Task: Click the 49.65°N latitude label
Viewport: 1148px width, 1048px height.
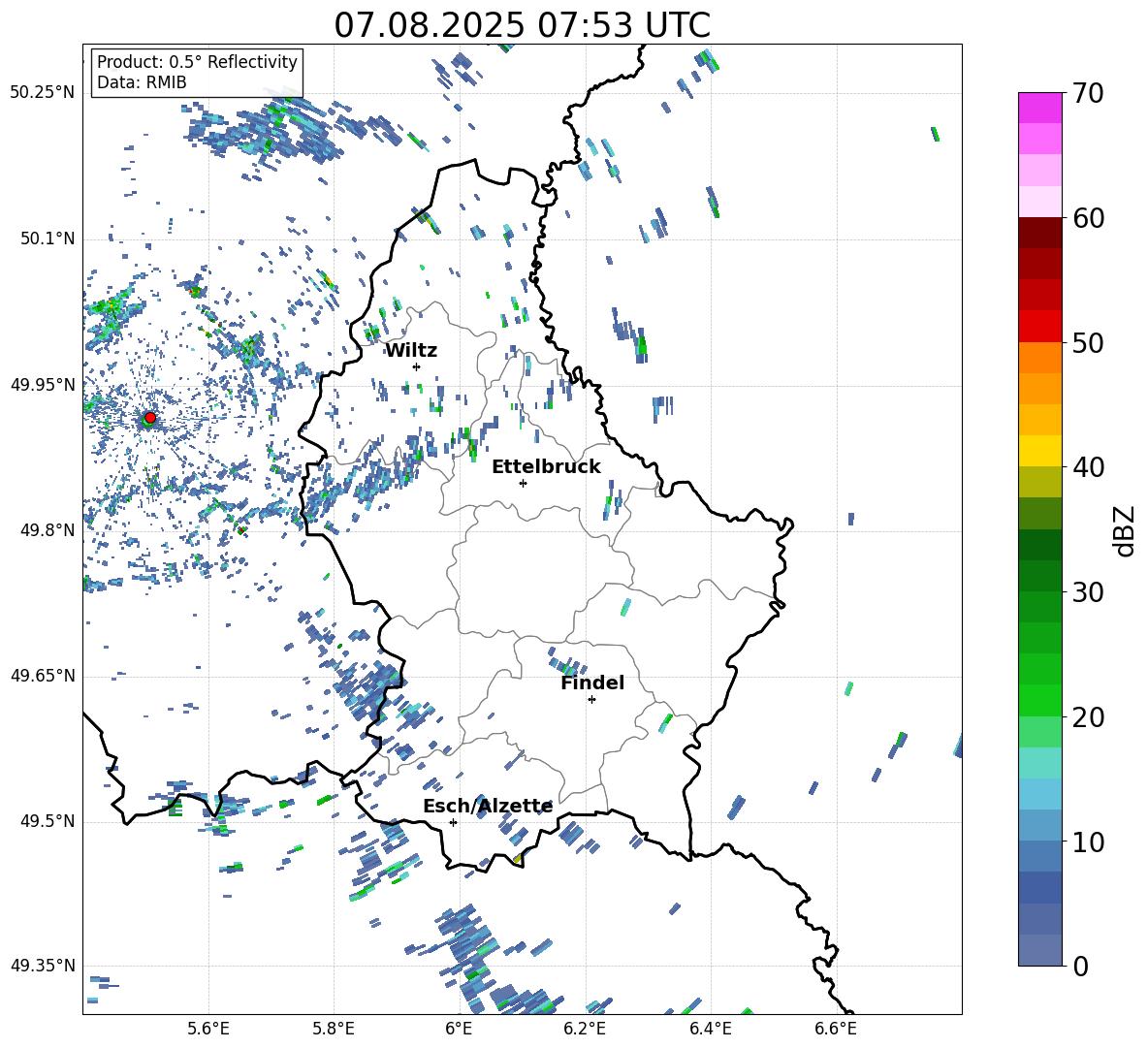Action: 43,676
